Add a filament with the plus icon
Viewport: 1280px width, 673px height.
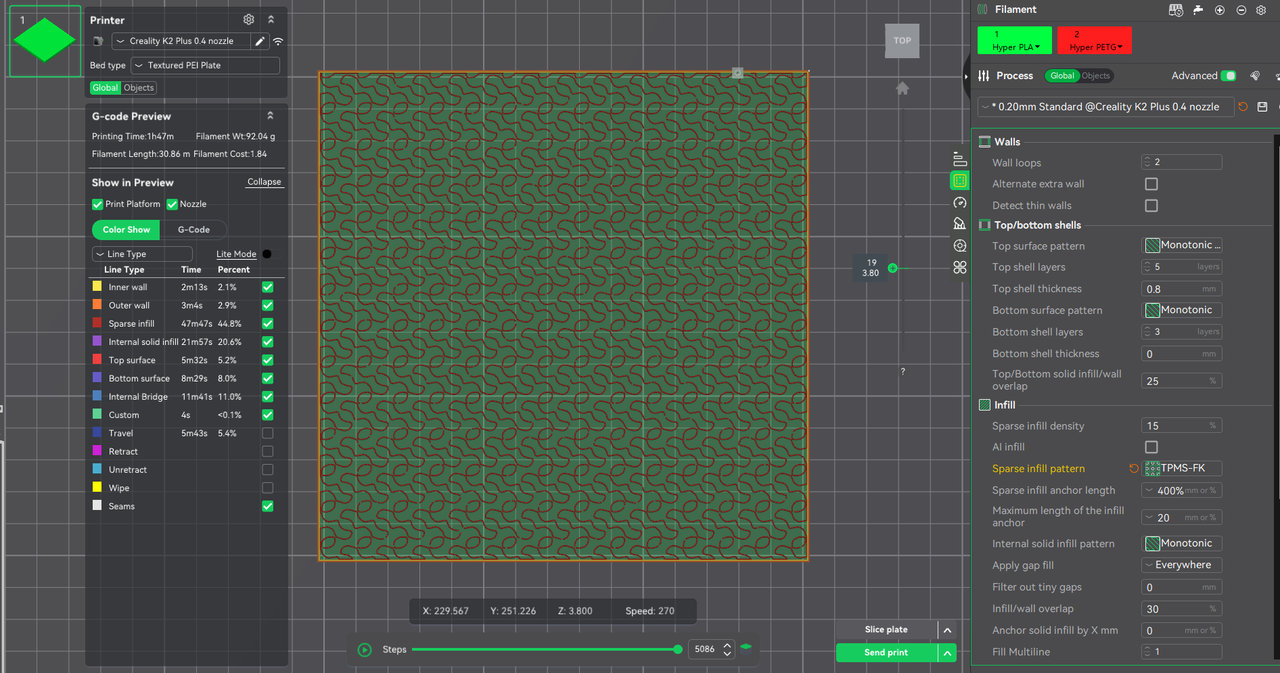1219,10
